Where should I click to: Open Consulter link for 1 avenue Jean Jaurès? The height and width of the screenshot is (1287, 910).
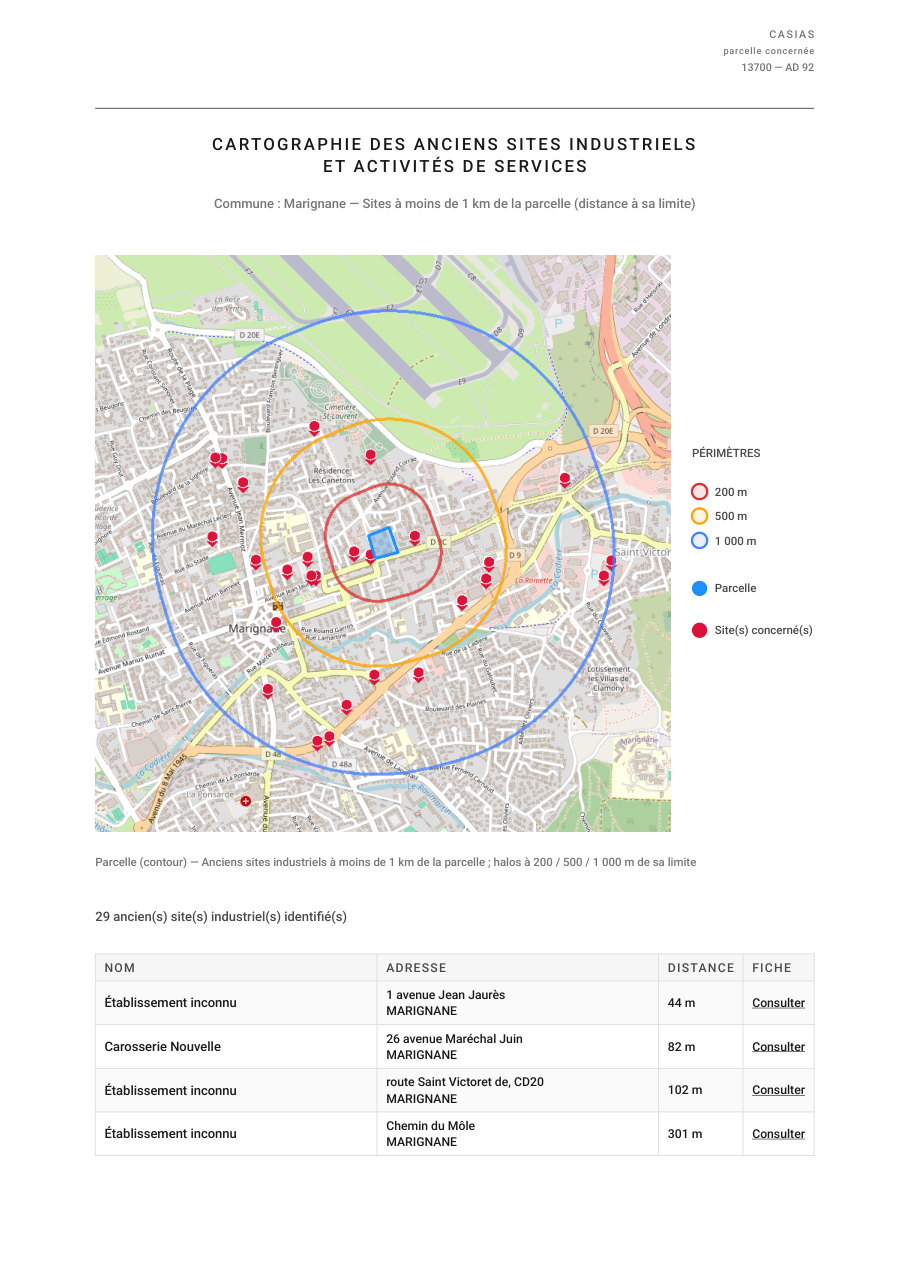[x=778, y=1003]
